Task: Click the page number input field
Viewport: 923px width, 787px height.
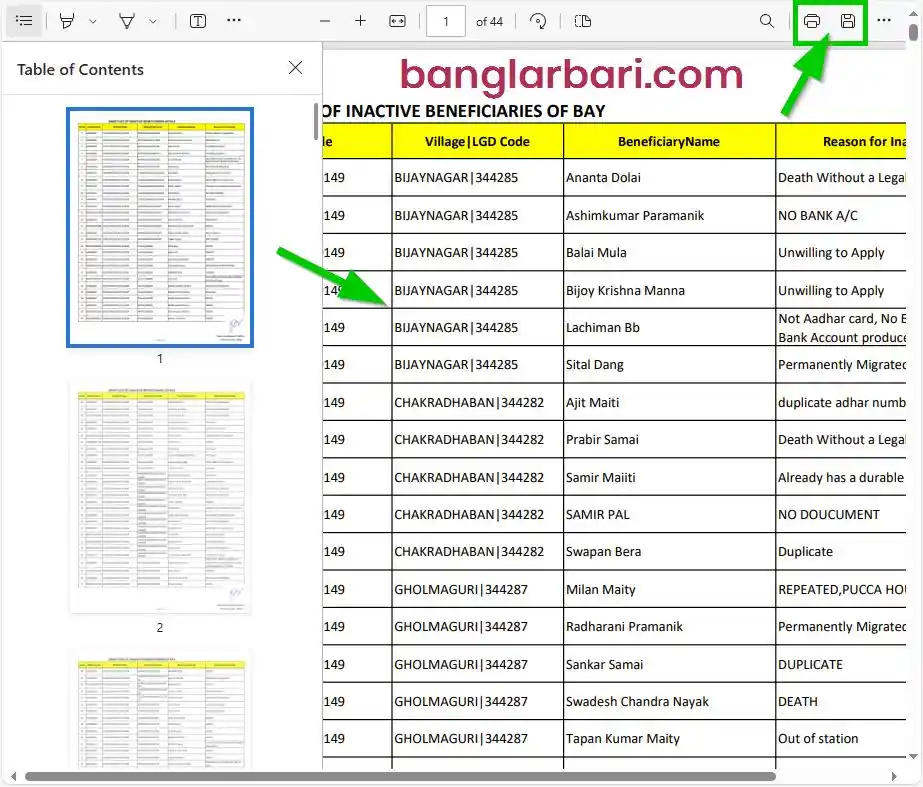Action: coord(446,20)
